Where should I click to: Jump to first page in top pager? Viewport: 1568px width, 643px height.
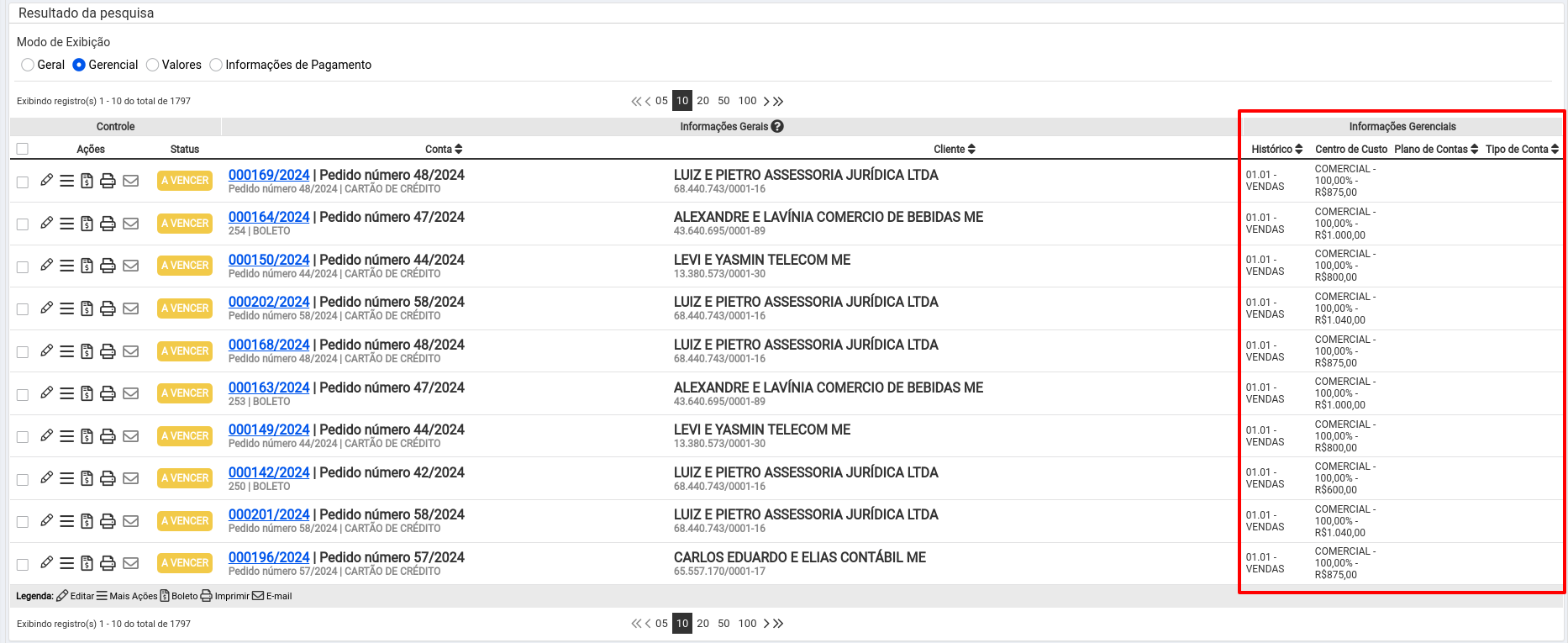(x=636, y=101)
